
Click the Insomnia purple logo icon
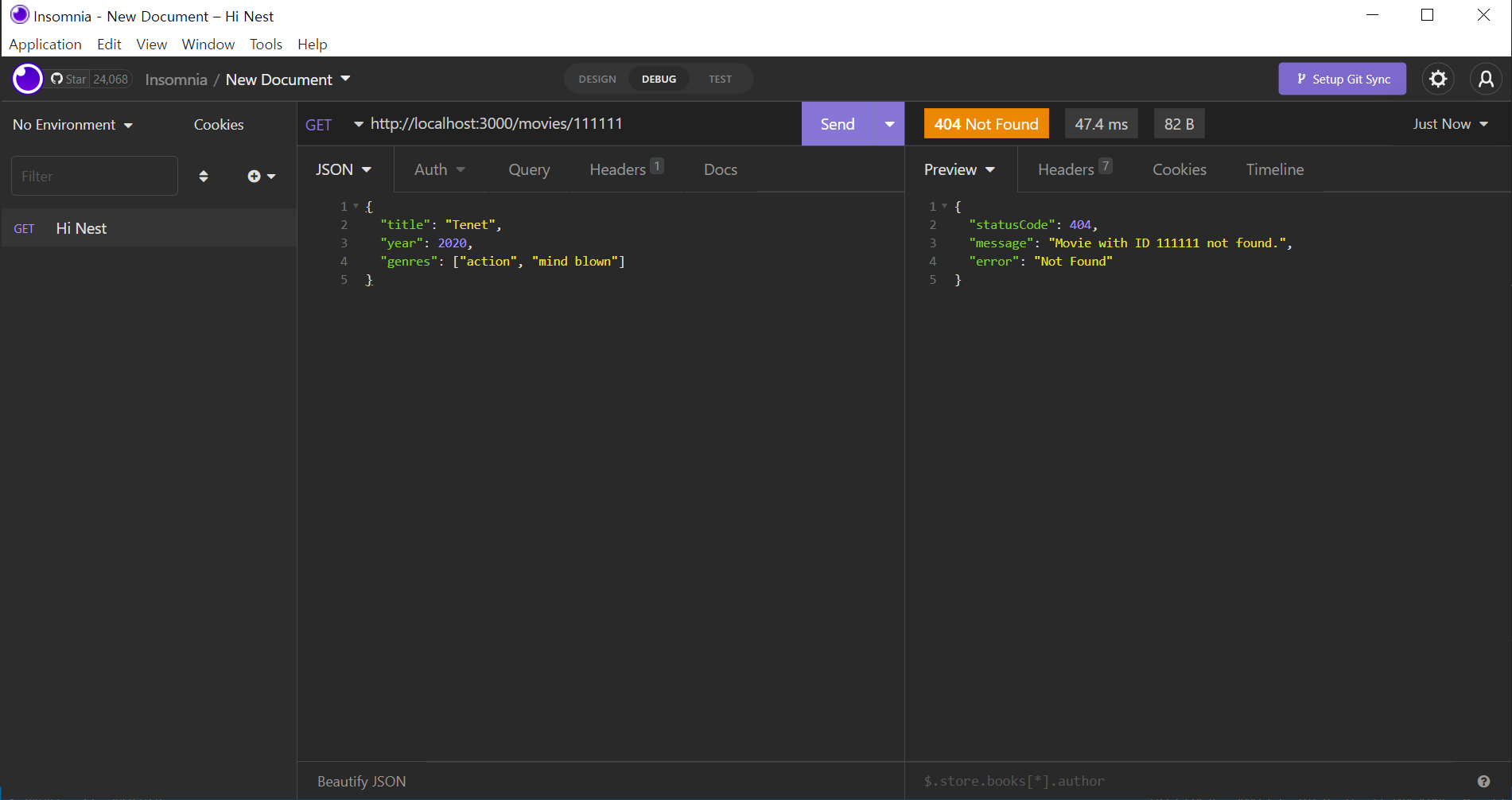point(27,79)
